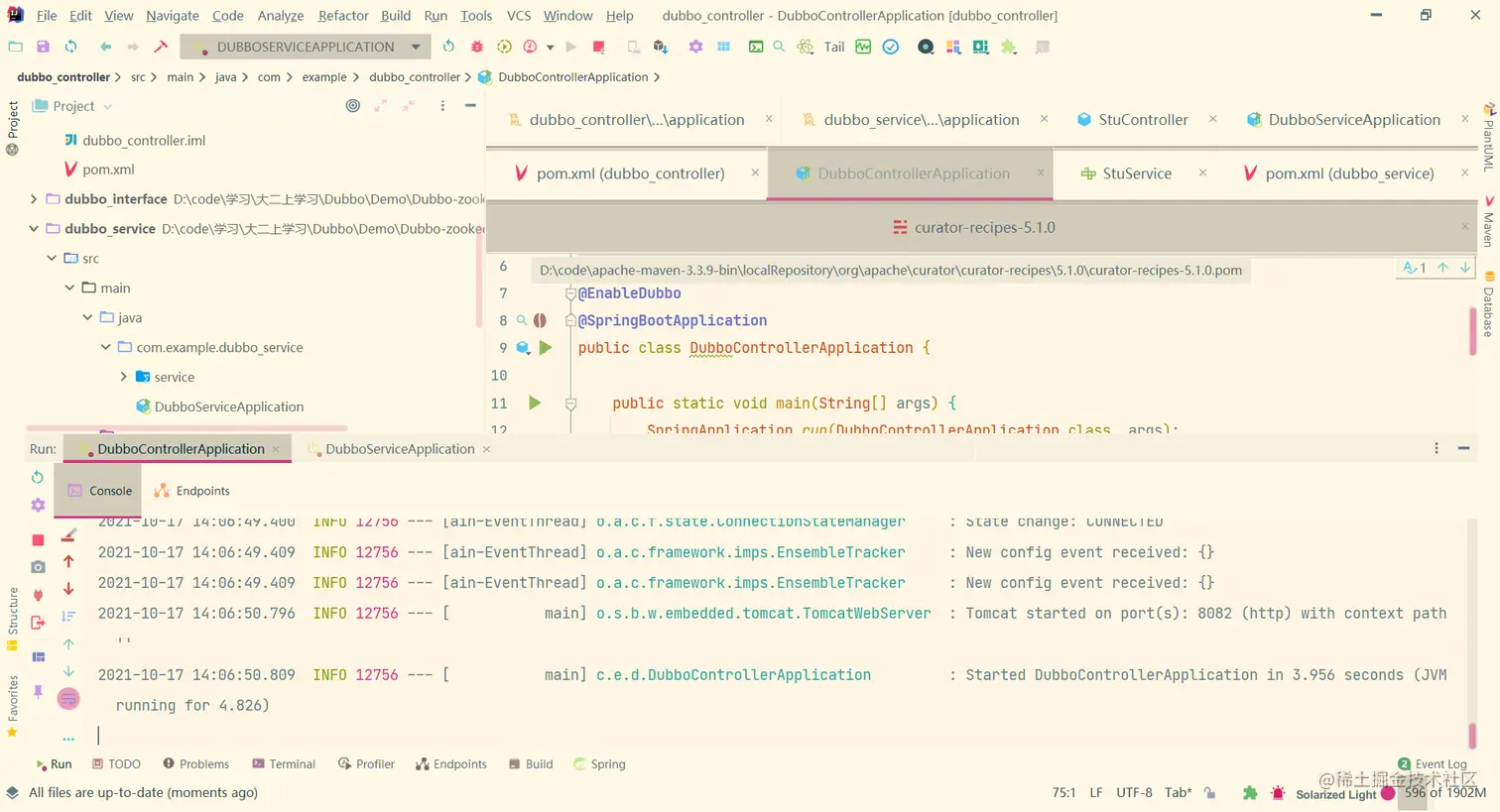The height and width of the screenshot is (812, 1500).
Task: Collapse the java folder node
Action: [x=87, y=318]
